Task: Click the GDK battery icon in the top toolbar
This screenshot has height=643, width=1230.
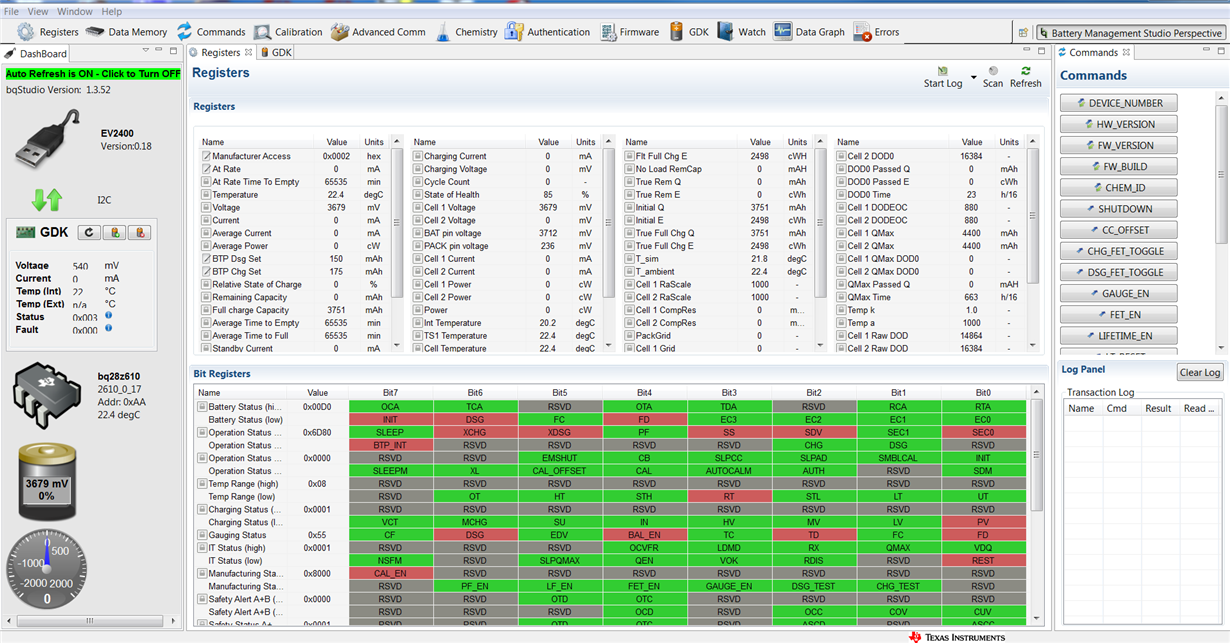Action: 677,32
